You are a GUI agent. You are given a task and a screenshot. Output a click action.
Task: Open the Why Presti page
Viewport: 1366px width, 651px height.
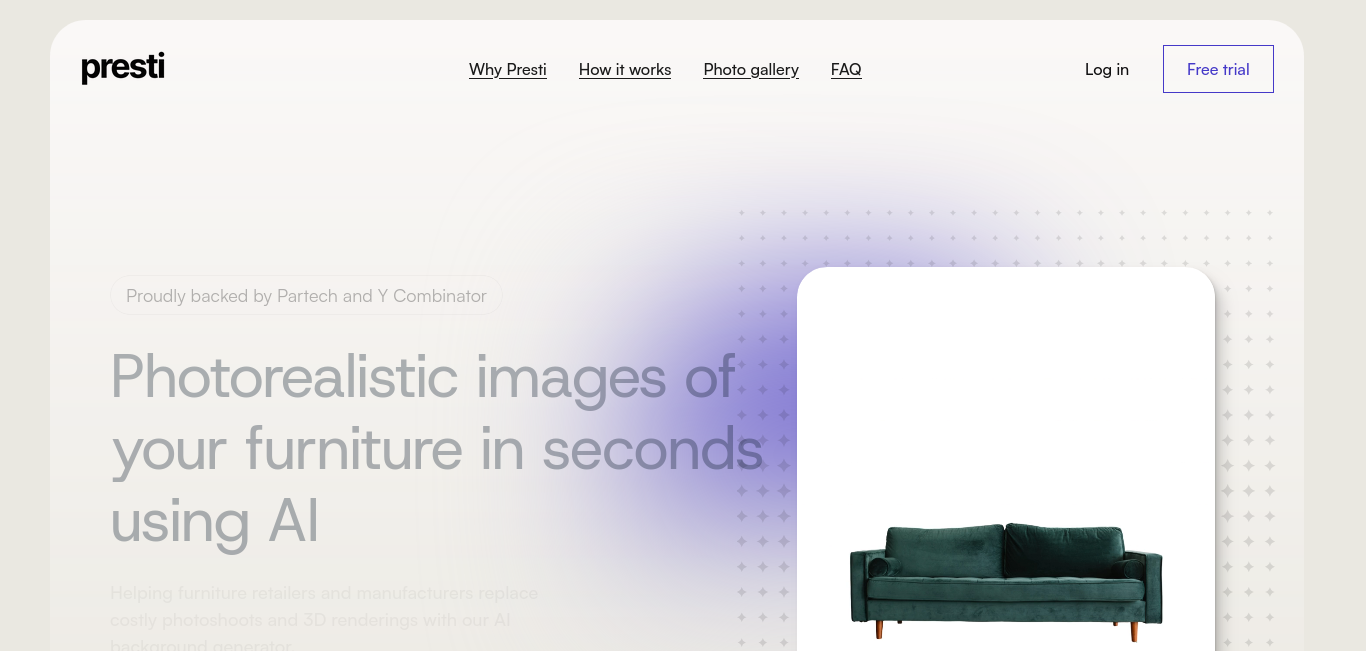(508, 69)
